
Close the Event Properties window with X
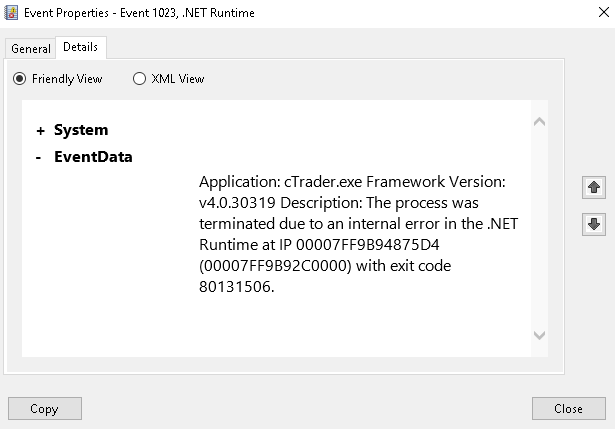[604, 12]
